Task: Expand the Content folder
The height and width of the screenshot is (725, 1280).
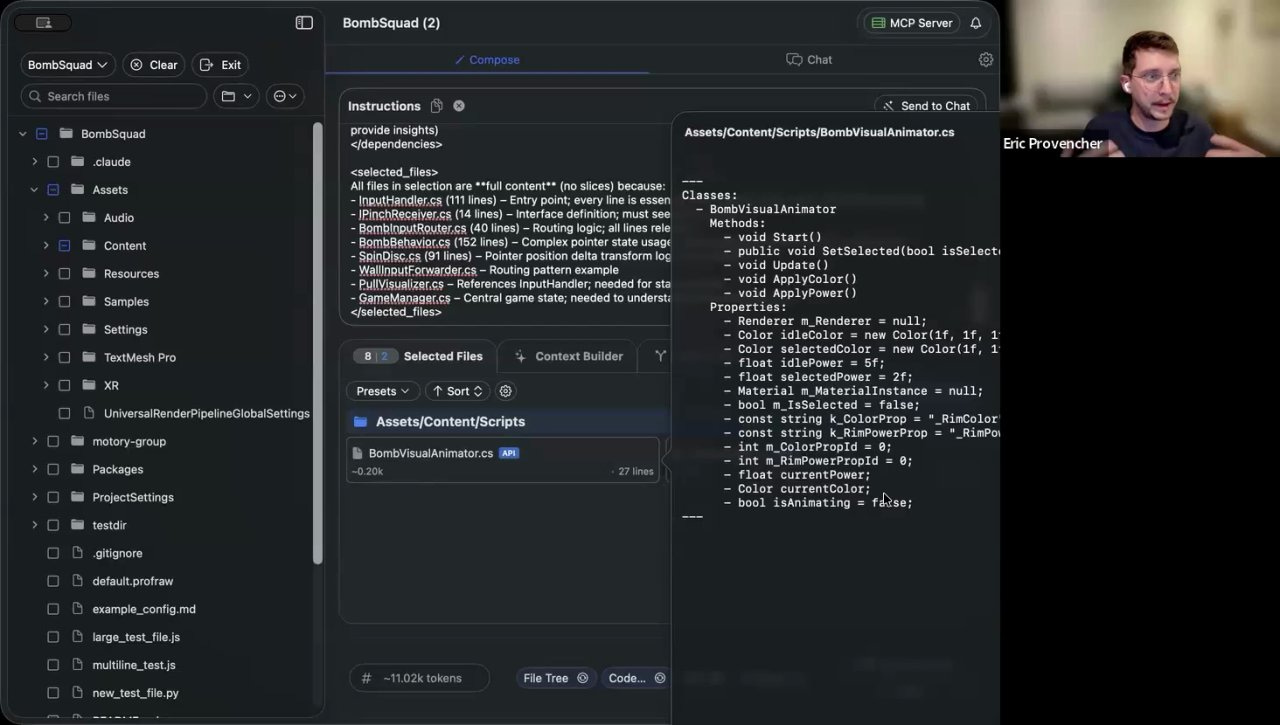Action: (45, 246)
